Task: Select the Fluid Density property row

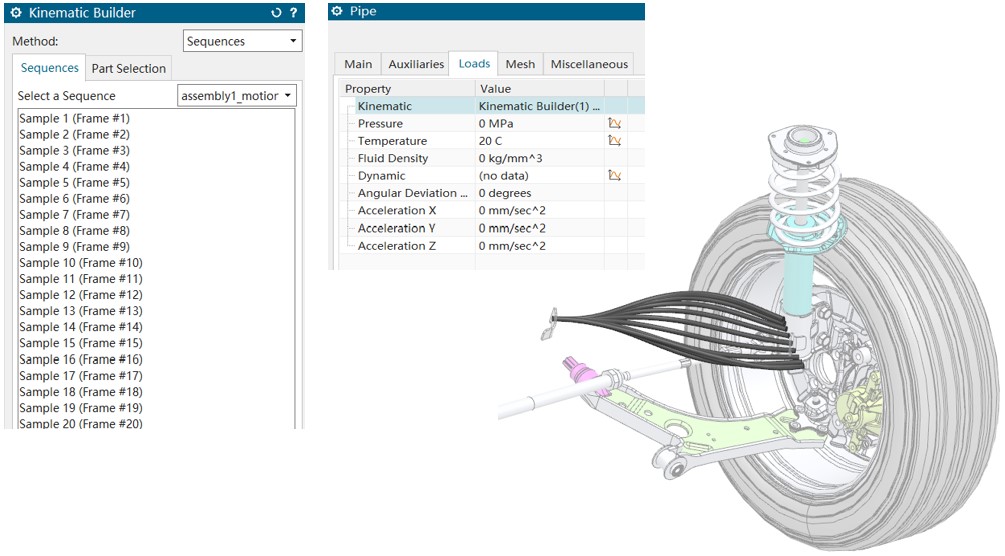Action: click(x=492, y=158)
